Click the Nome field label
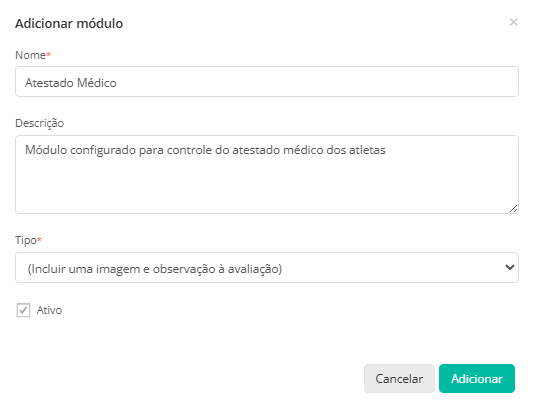Image resolution: width=533 pixels, height=410 pixels. 31,55
